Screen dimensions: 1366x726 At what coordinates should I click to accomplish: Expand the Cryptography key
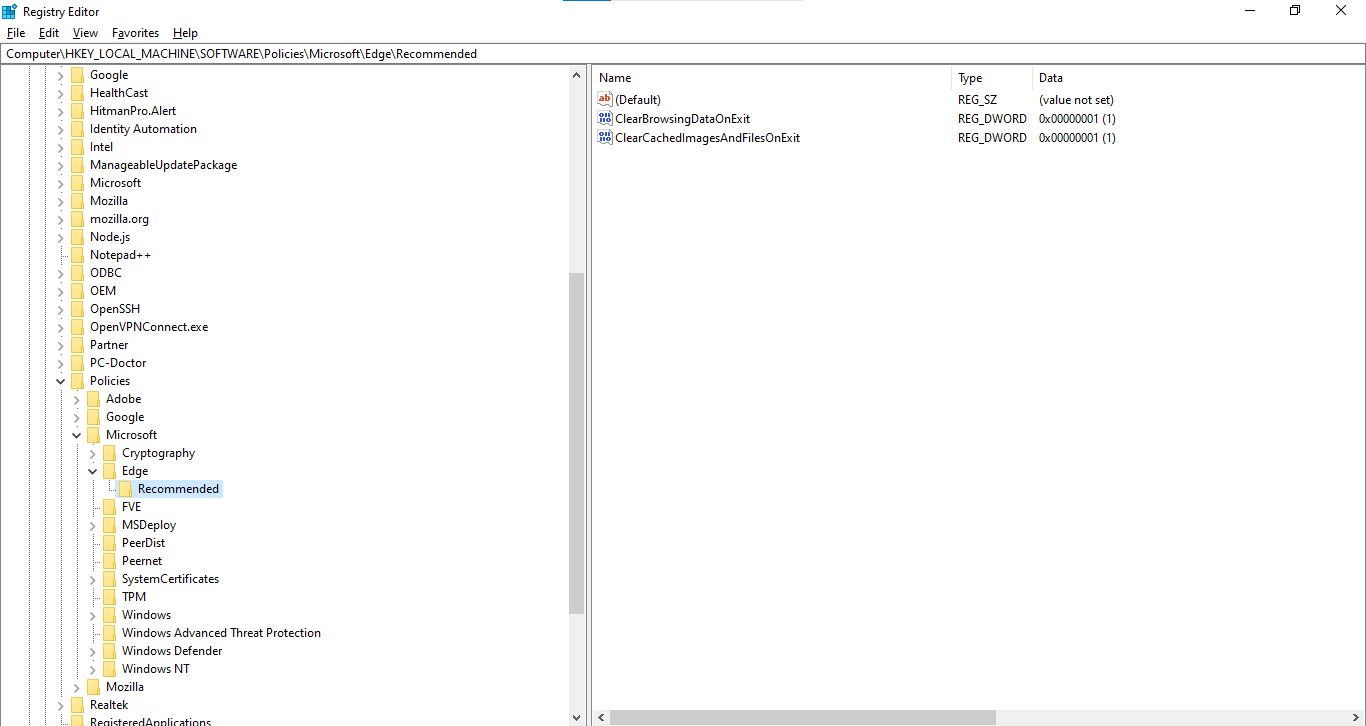93,453
